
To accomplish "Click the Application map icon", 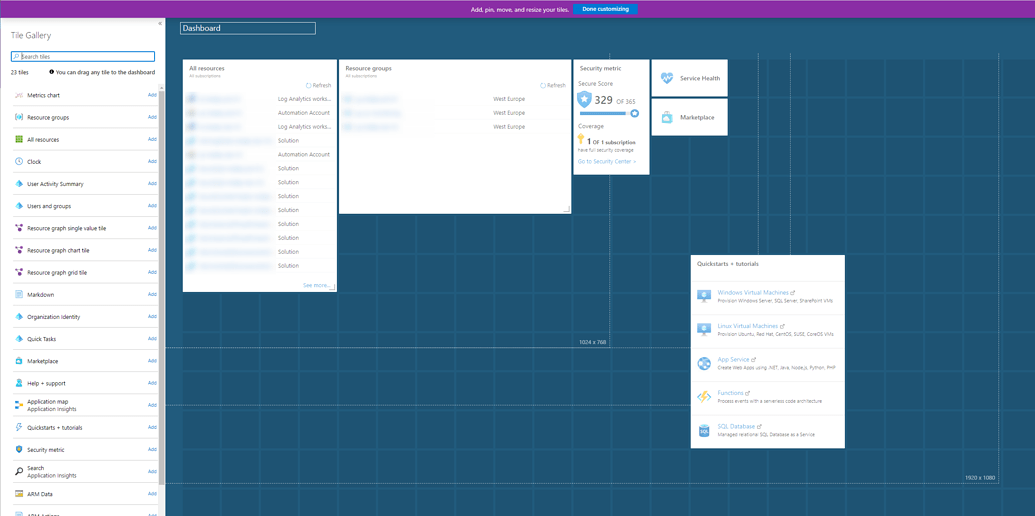I will 18,405.
